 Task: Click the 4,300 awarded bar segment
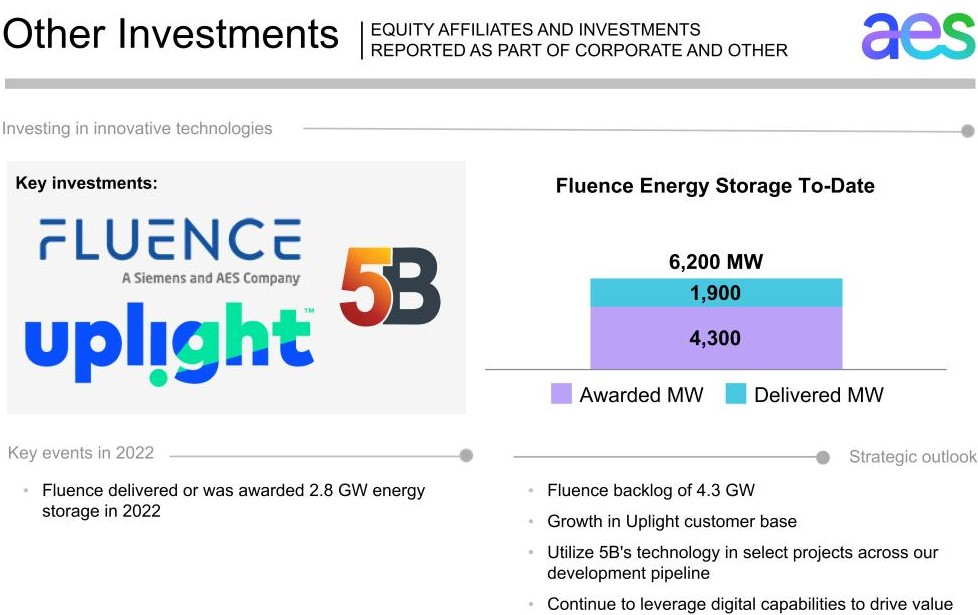coord(715,338)
